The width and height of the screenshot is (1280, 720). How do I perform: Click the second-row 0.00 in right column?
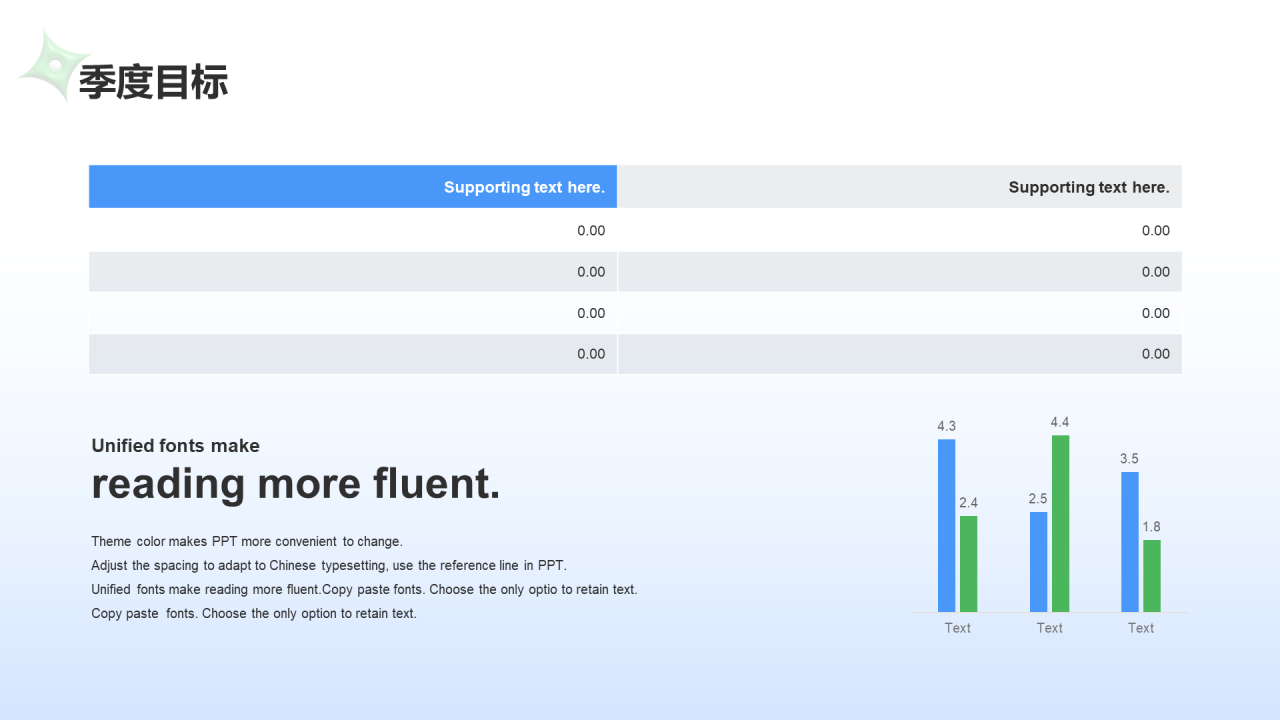1155,272
